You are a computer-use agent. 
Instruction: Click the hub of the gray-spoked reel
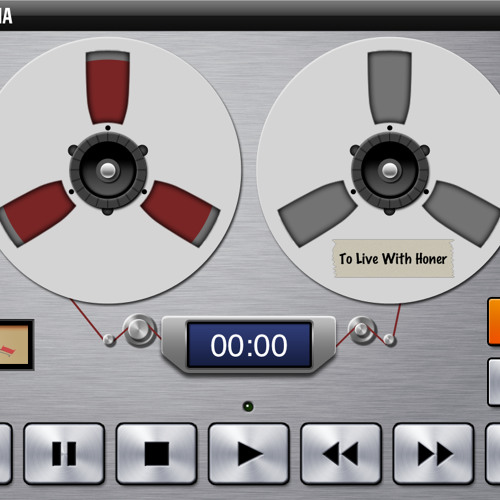tap(390, 170)
